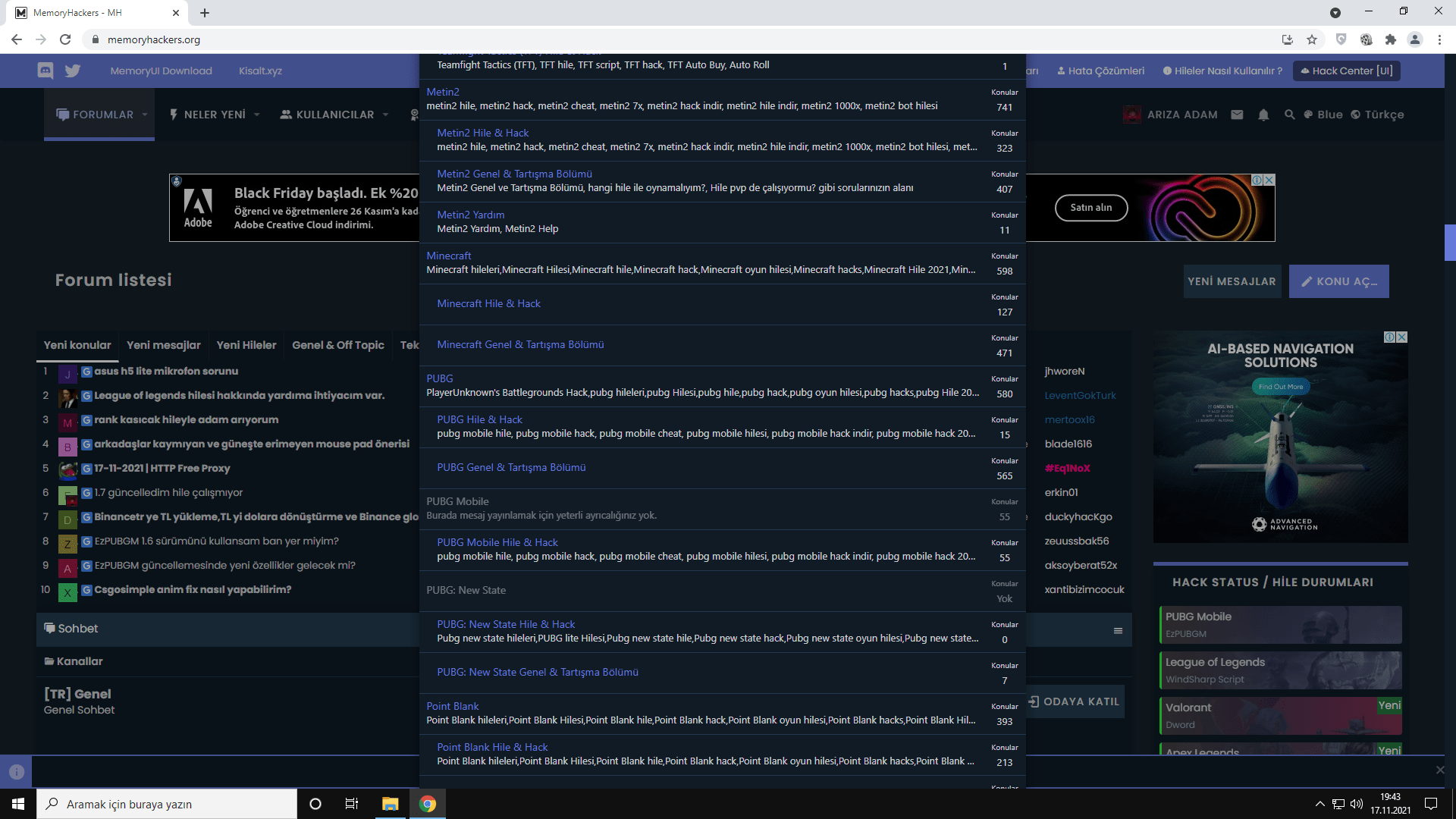Open a new browser tab
This screenshot has height=819, width=1456.
pos(205,13)
